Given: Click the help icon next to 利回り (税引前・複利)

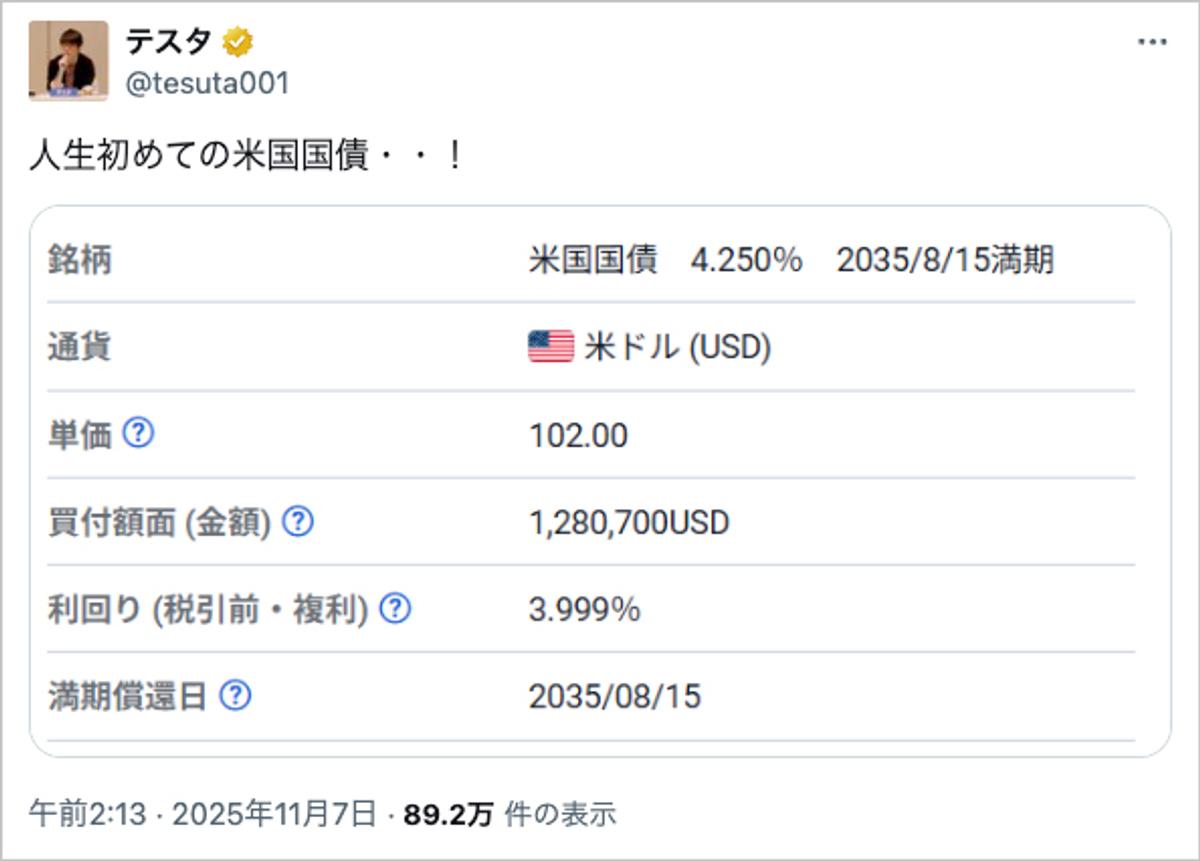Looking at the screenshot, I should pos(394,608).
